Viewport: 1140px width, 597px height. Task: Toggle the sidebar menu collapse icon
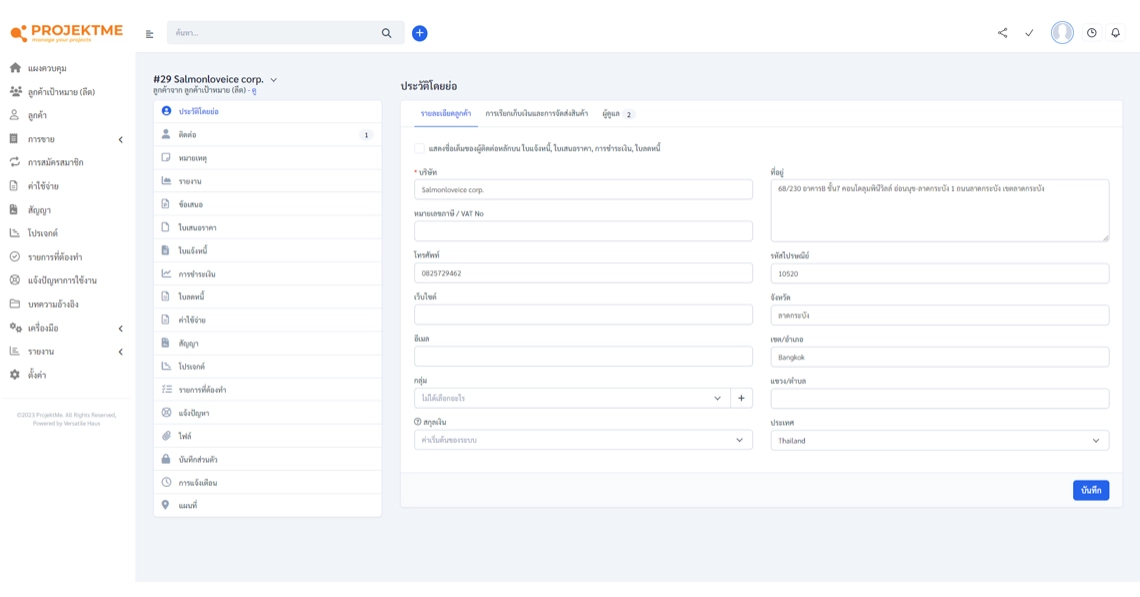(x=150, y=34)
